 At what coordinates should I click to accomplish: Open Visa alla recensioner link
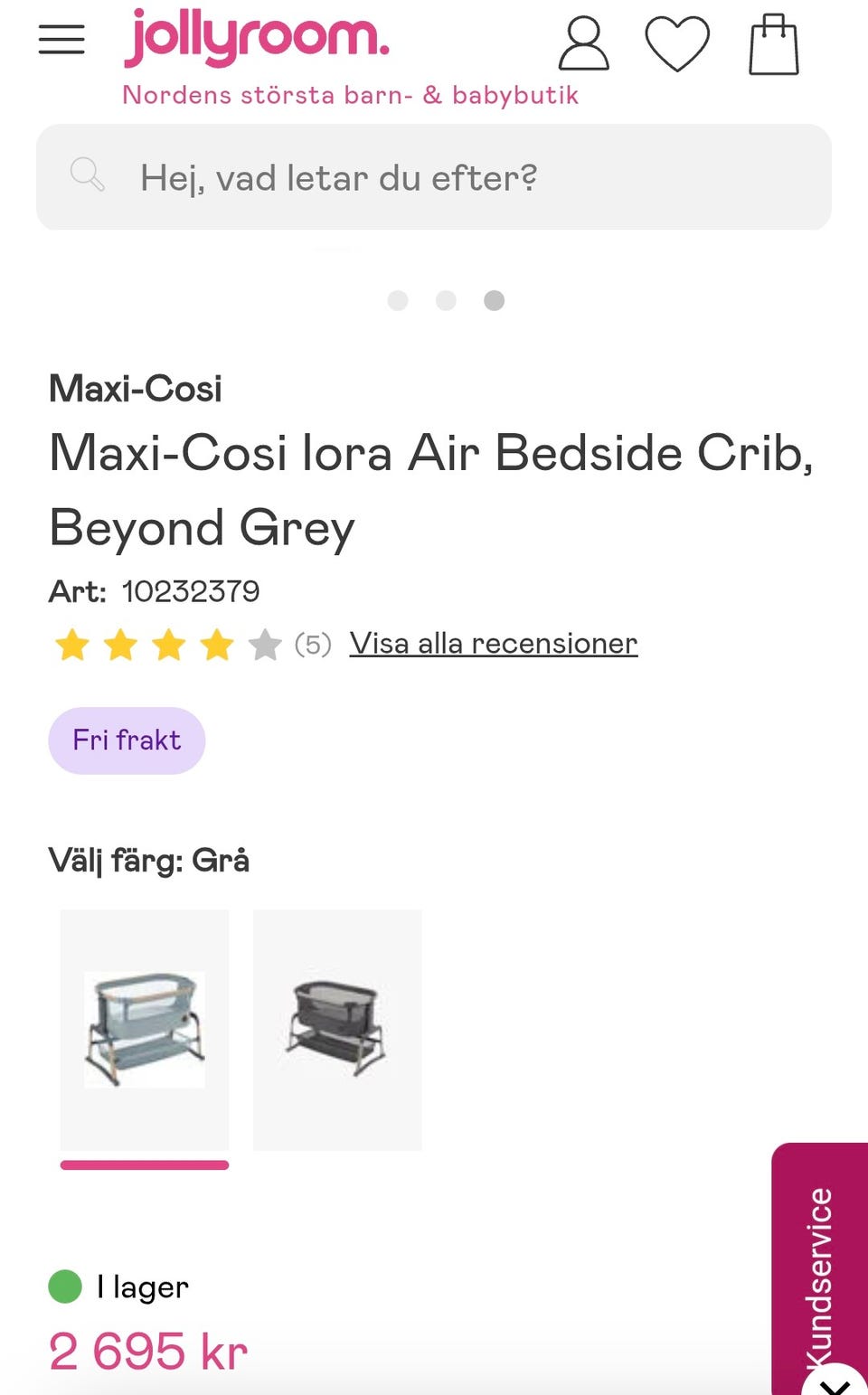[x=494, y=643]
